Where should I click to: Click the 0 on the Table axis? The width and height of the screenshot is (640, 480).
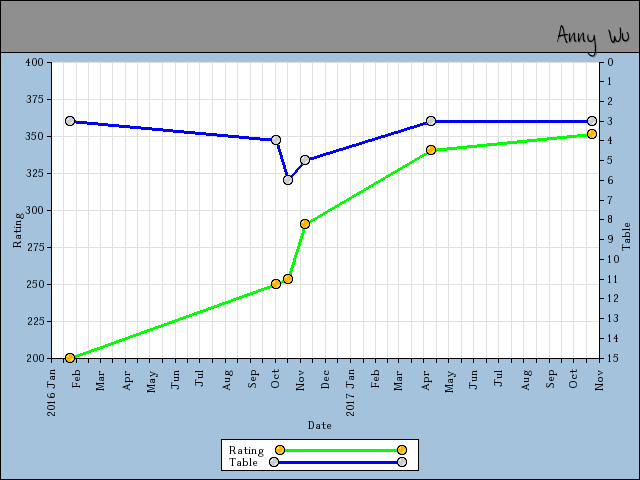pos(610,62)
